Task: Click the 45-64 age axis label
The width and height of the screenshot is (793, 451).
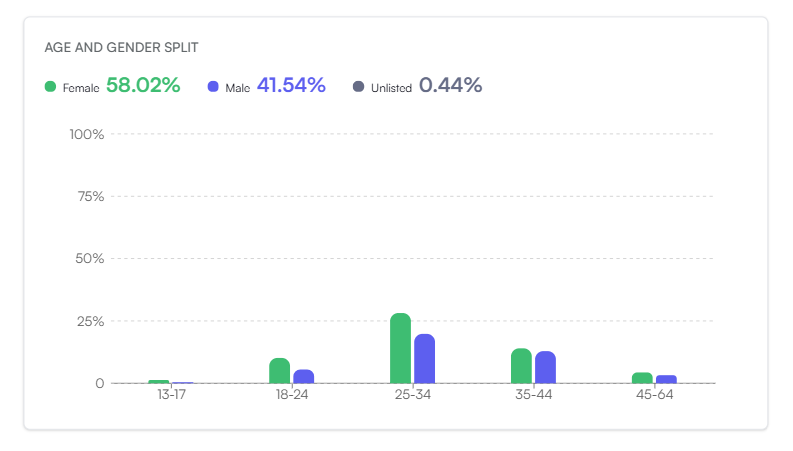Action: 654,395
